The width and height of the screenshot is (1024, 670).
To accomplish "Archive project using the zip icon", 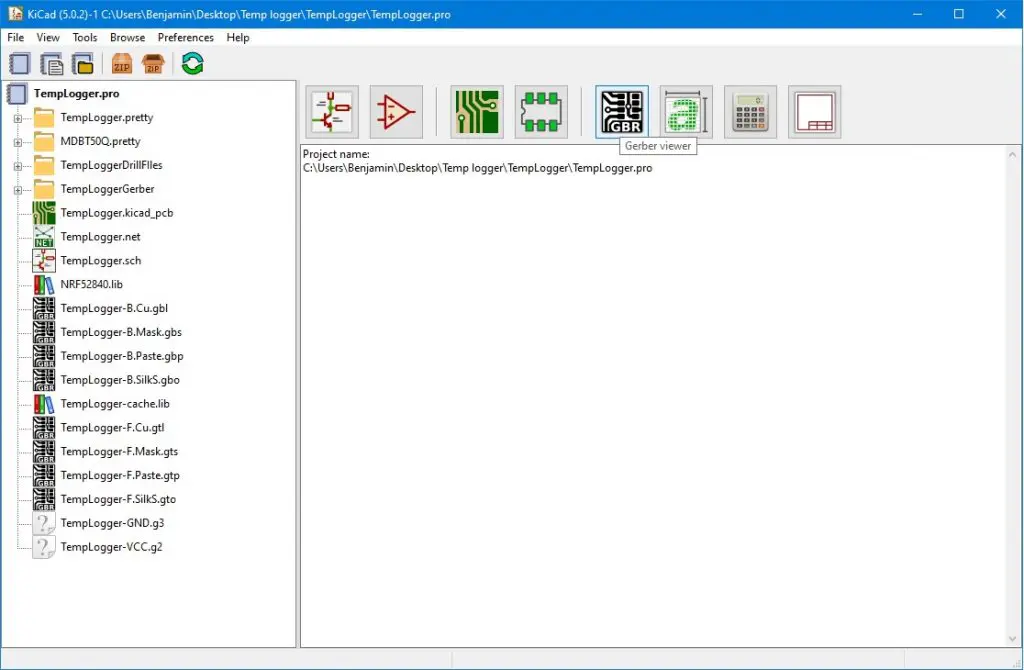I will click(x=122, y=65).
